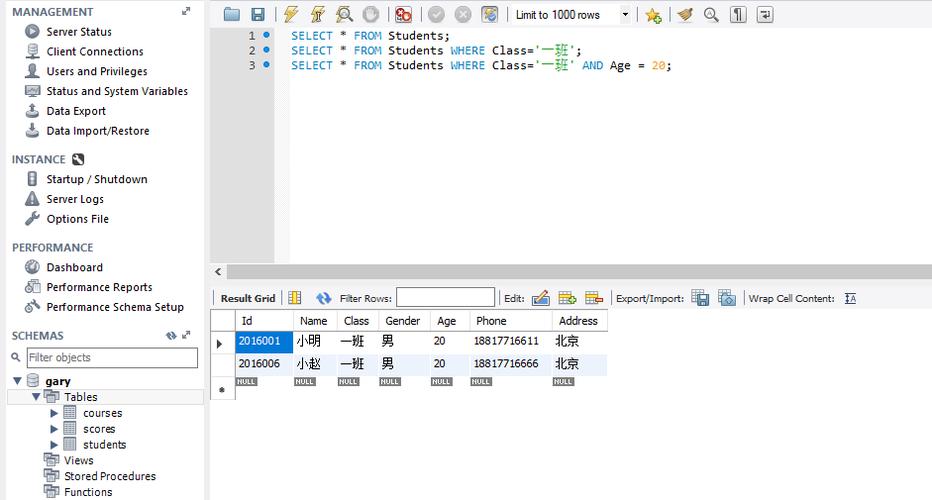Click the Filter Rows field
Viewport: 932px width, 500px height.
tap(445, 297)
